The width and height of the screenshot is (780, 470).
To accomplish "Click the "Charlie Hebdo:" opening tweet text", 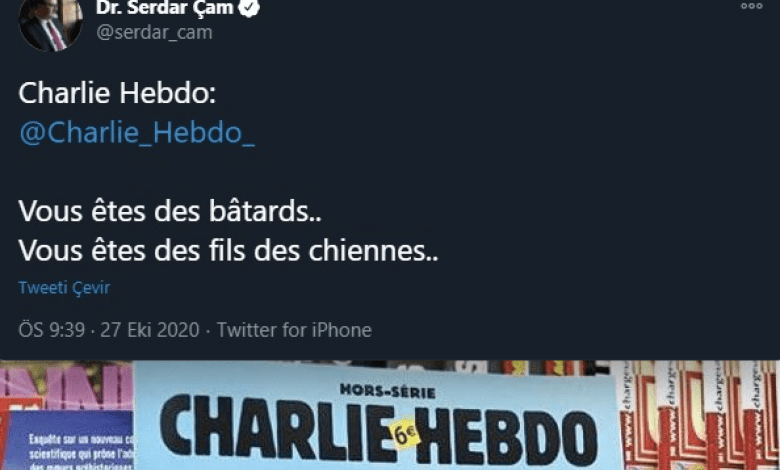I will pos(117,93).
